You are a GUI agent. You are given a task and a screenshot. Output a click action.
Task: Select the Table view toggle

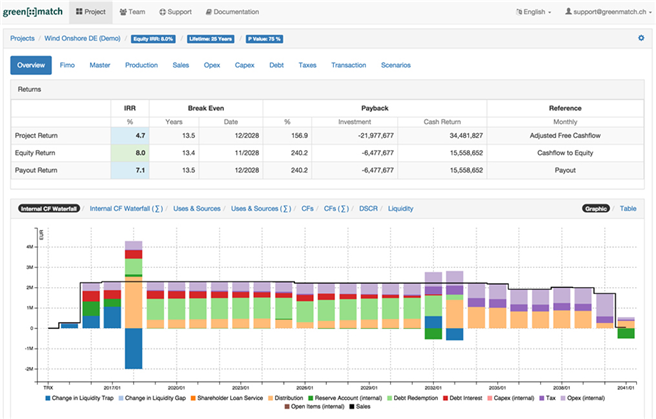point(628,209)
